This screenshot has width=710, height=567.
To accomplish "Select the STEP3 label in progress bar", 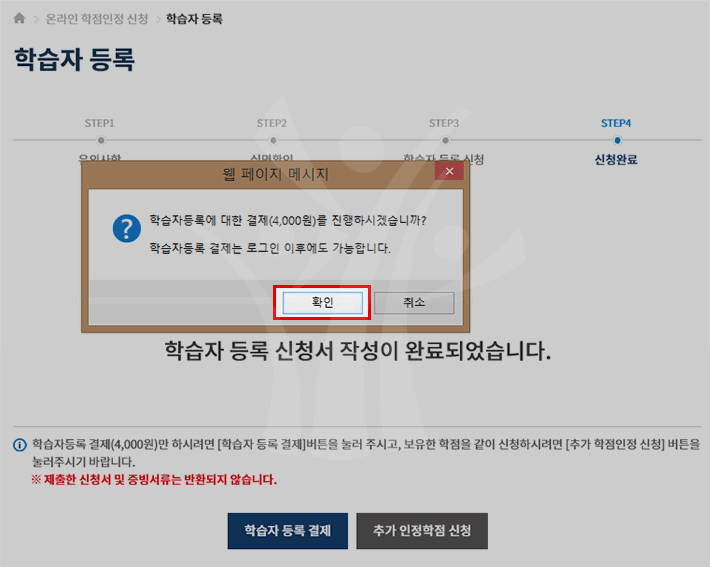I will pos(444,123).
